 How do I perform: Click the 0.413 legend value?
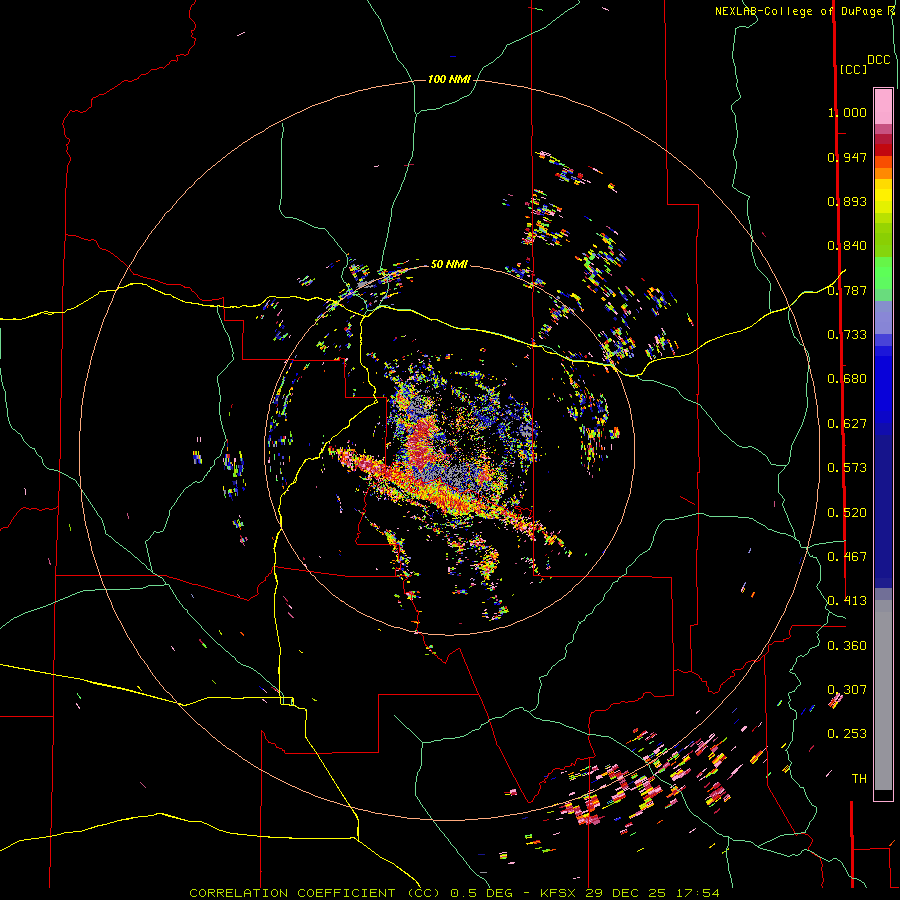coord(847,601)
